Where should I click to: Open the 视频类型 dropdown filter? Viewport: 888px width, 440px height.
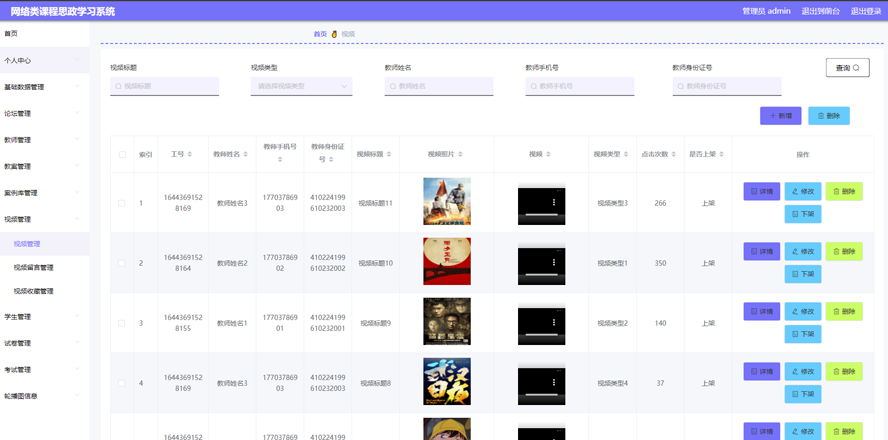coord(301,86)
